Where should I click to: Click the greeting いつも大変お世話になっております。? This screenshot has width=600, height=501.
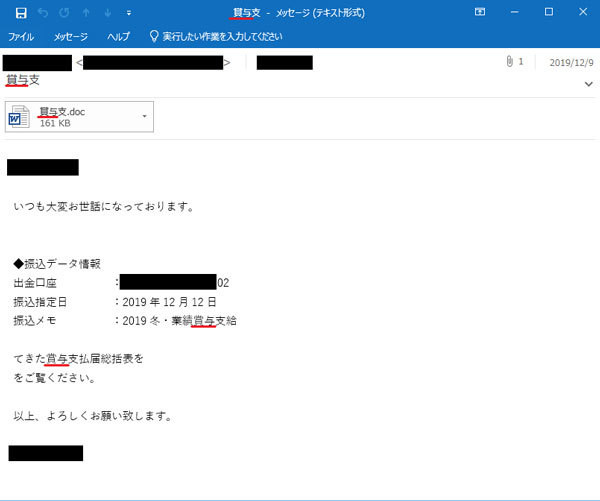click(x=104, y=207)
